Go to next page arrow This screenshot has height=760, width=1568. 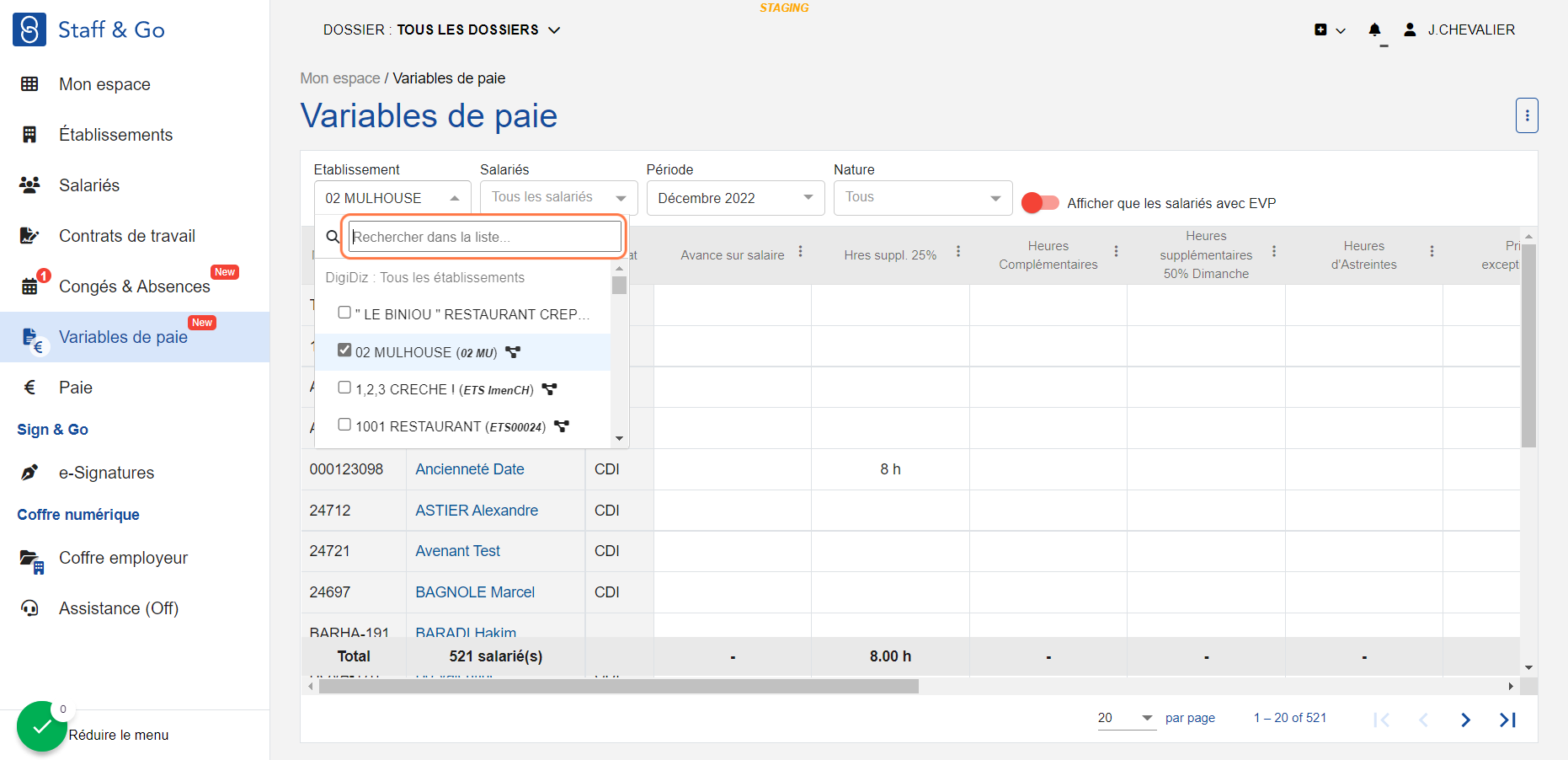(x=1465, y=720)
